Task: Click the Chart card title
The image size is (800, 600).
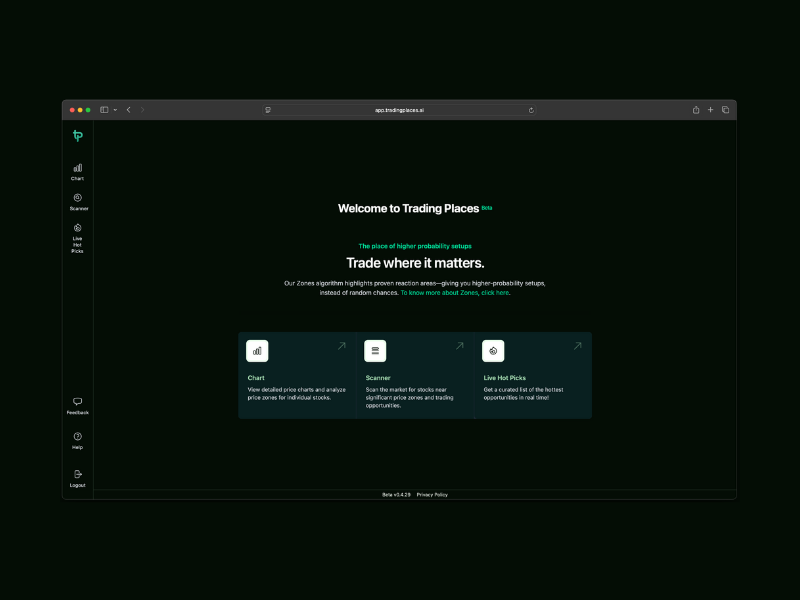Action: [256, 378]
